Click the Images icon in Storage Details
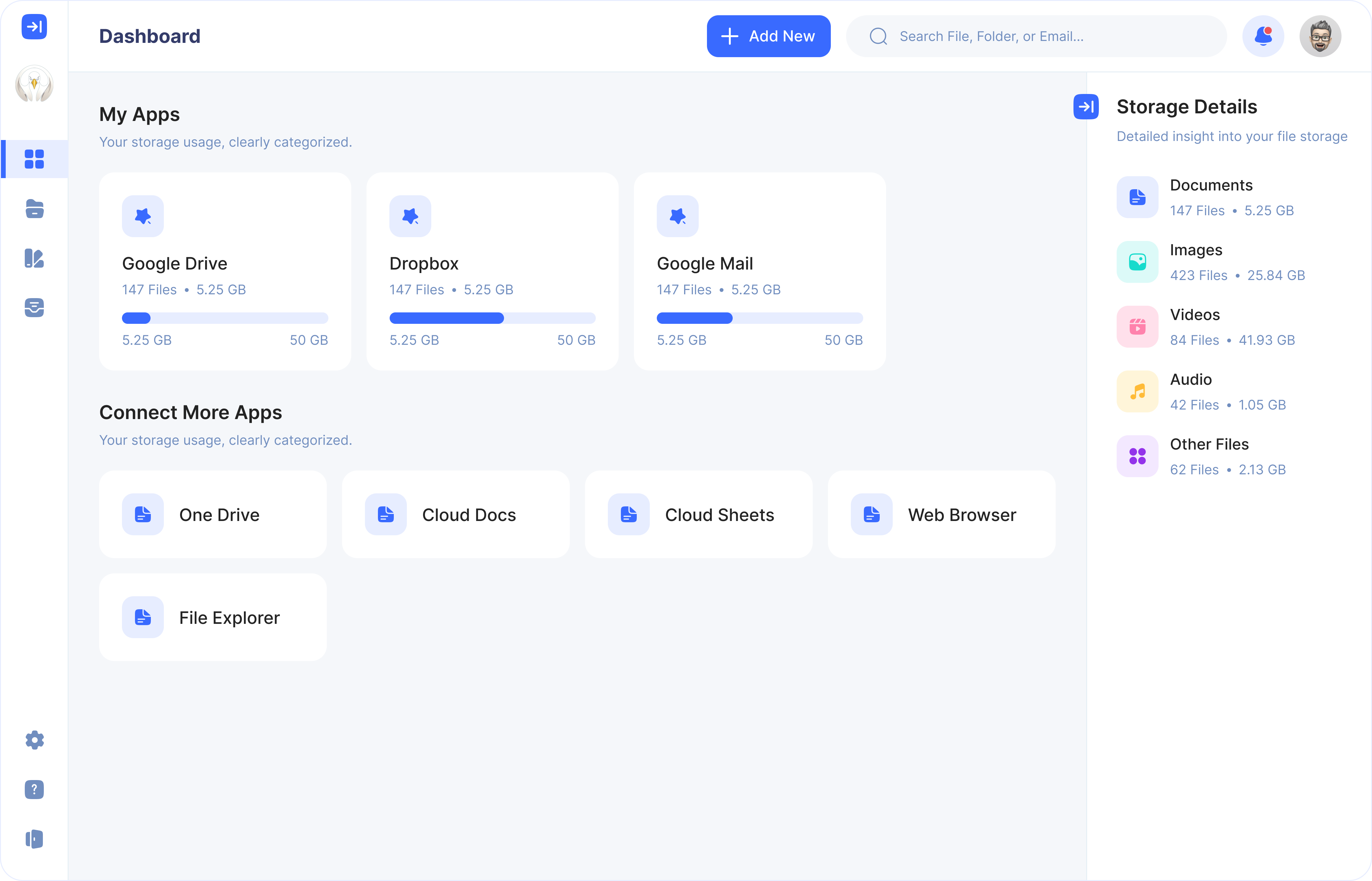The width and height of the screenshot is (1372, 881). [1137, 261]
